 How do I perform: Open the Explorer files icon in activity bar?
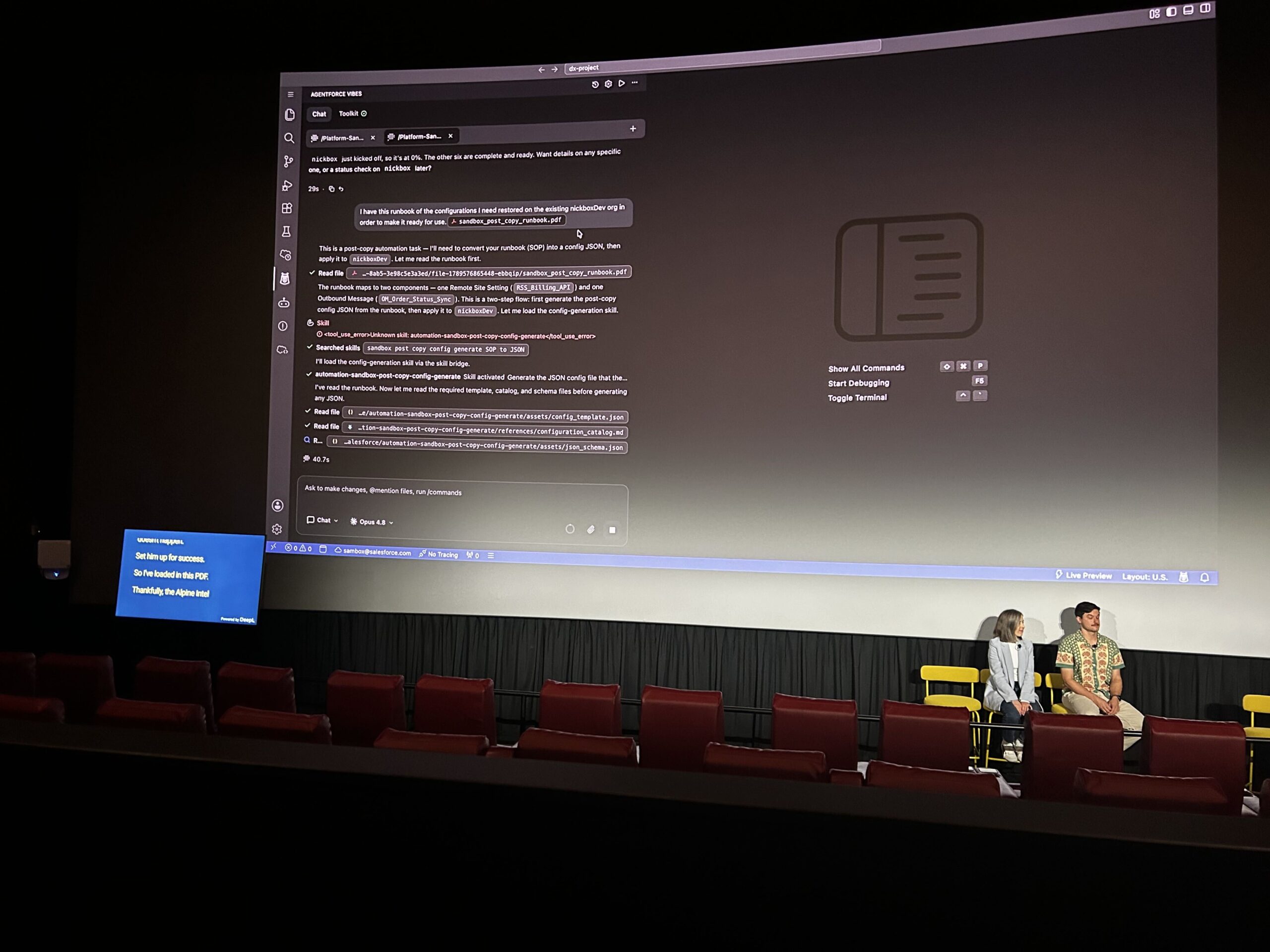tap(290, 115)
